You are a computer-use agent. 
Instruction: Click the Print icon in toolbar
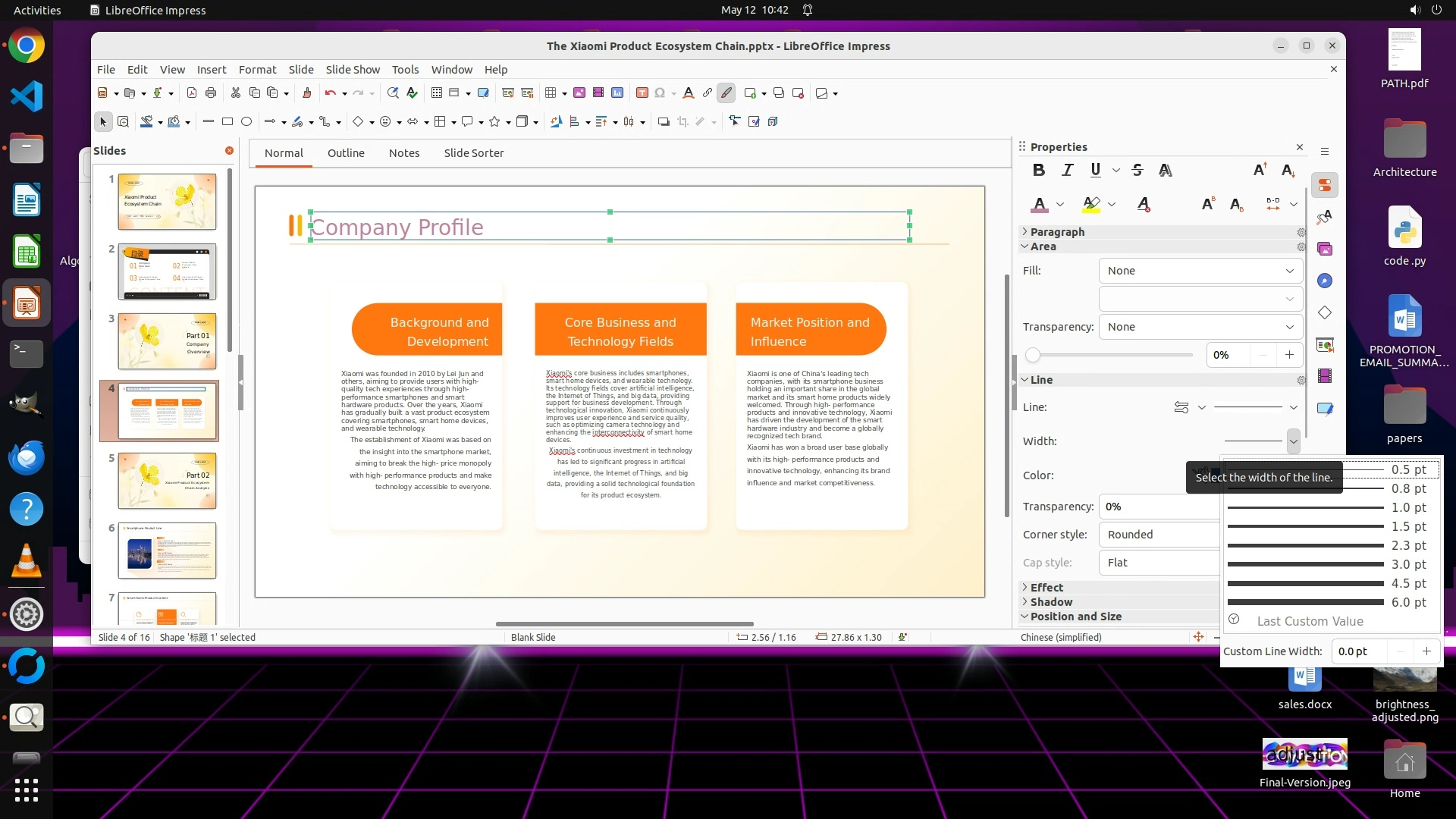[x=211, y=93]
